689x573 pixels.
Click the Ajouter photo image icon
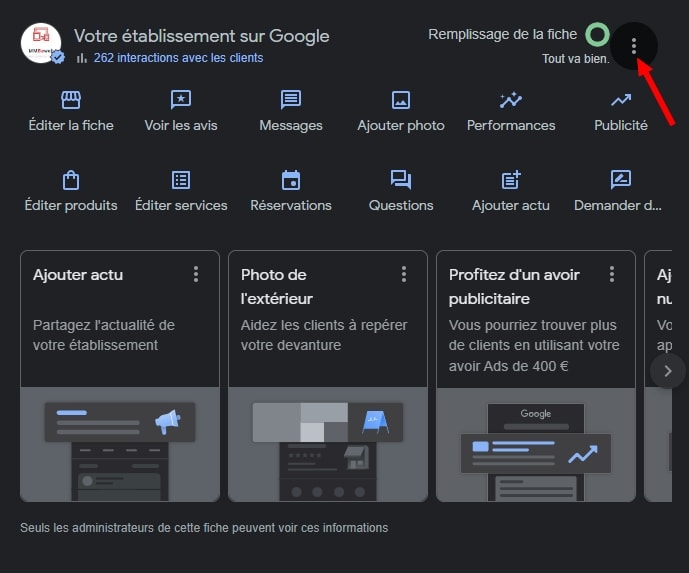coord(401,100)
